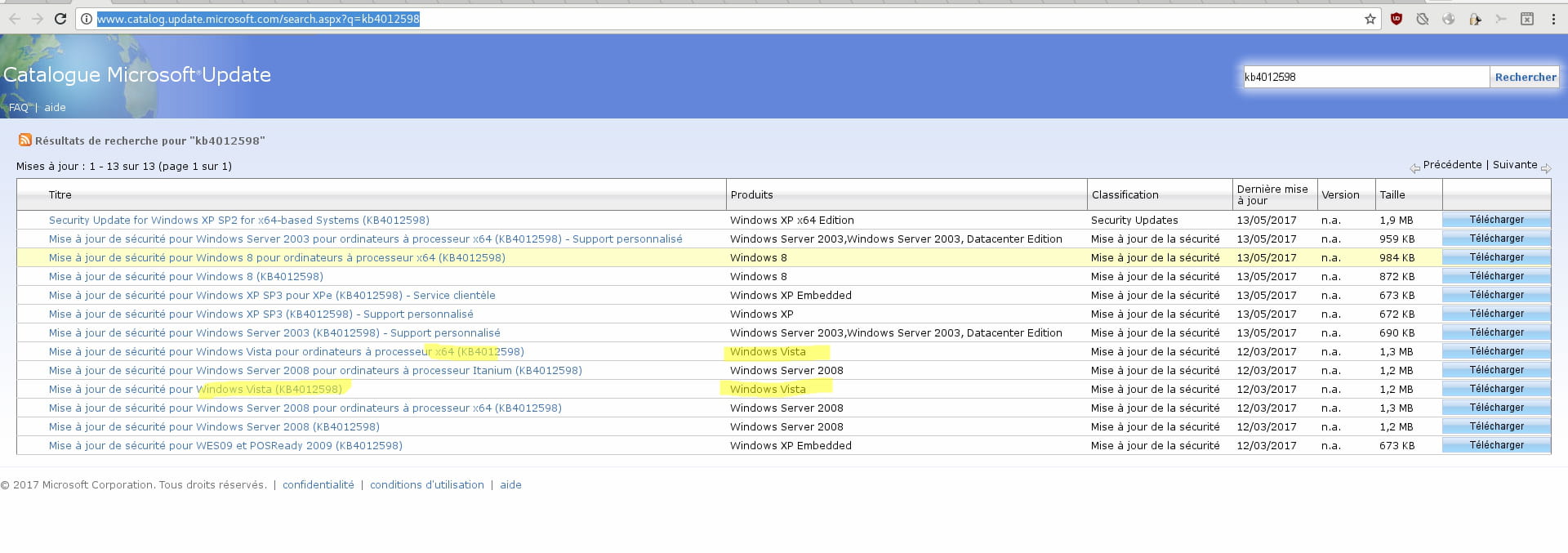Open Windows Vista x64 processor update link
1568x553 pixels.
[286, 351]
